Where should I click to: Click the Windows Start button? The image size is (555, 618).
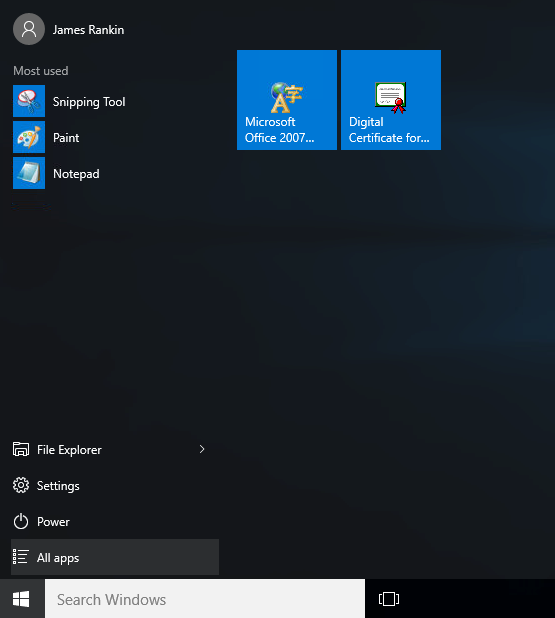pos(21,599)
